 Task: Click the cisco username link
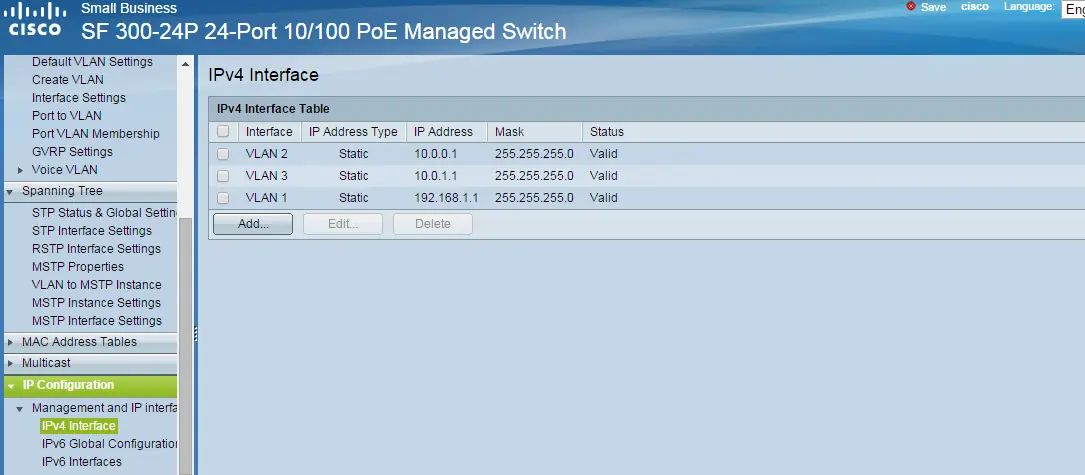point(975,6)
